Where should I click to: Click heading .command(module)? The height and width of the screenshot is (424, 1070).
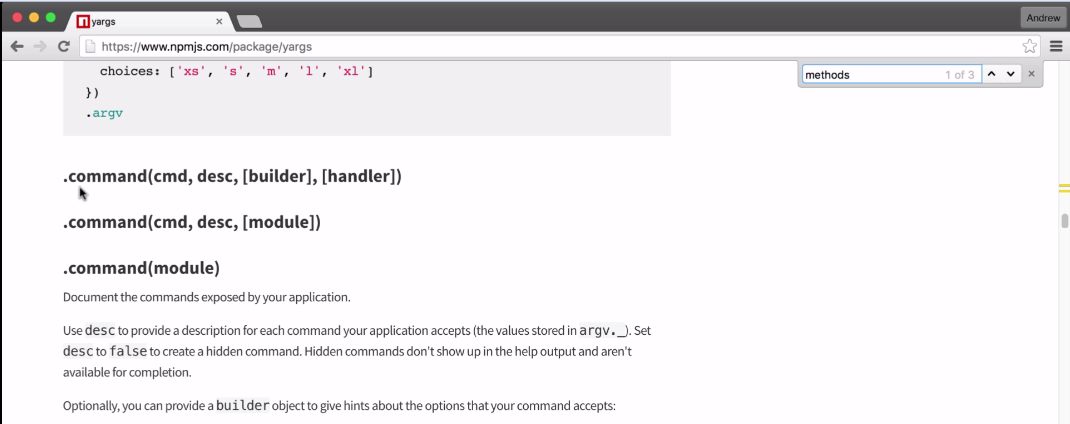(x=141, y=268)
